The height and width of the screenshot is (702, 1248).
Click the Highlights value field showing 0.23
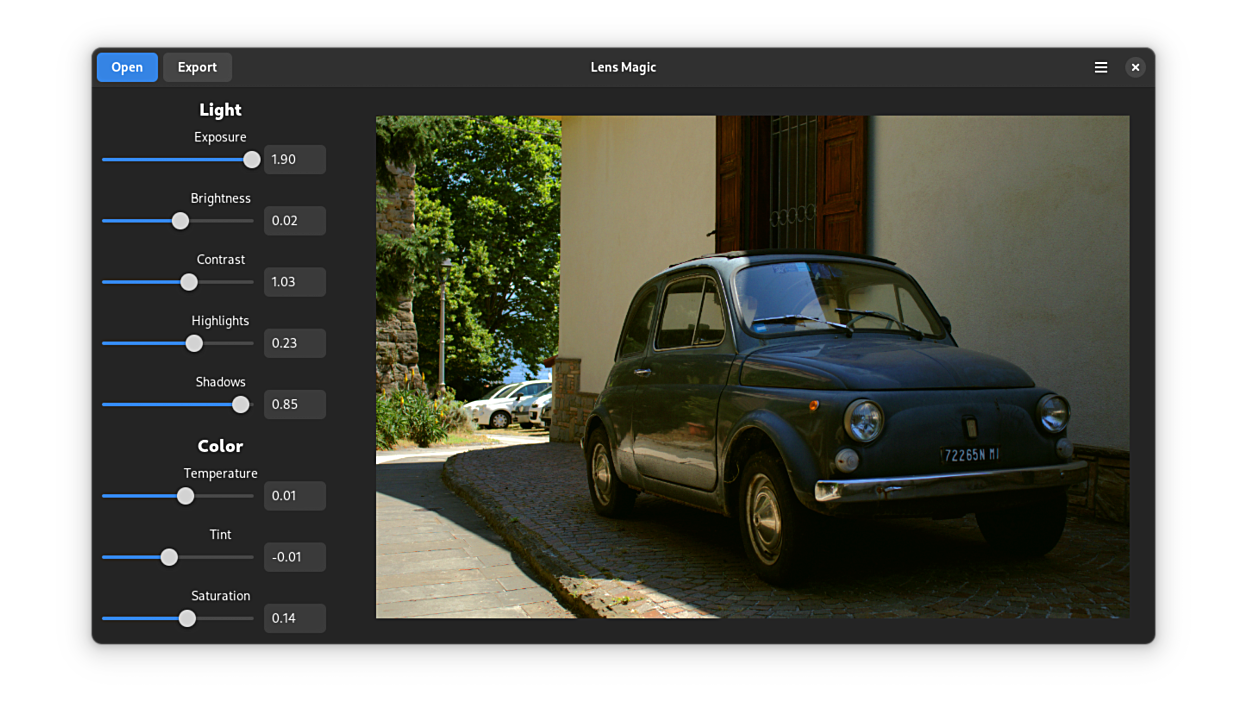pyautogui.click(x=294, y=343)
